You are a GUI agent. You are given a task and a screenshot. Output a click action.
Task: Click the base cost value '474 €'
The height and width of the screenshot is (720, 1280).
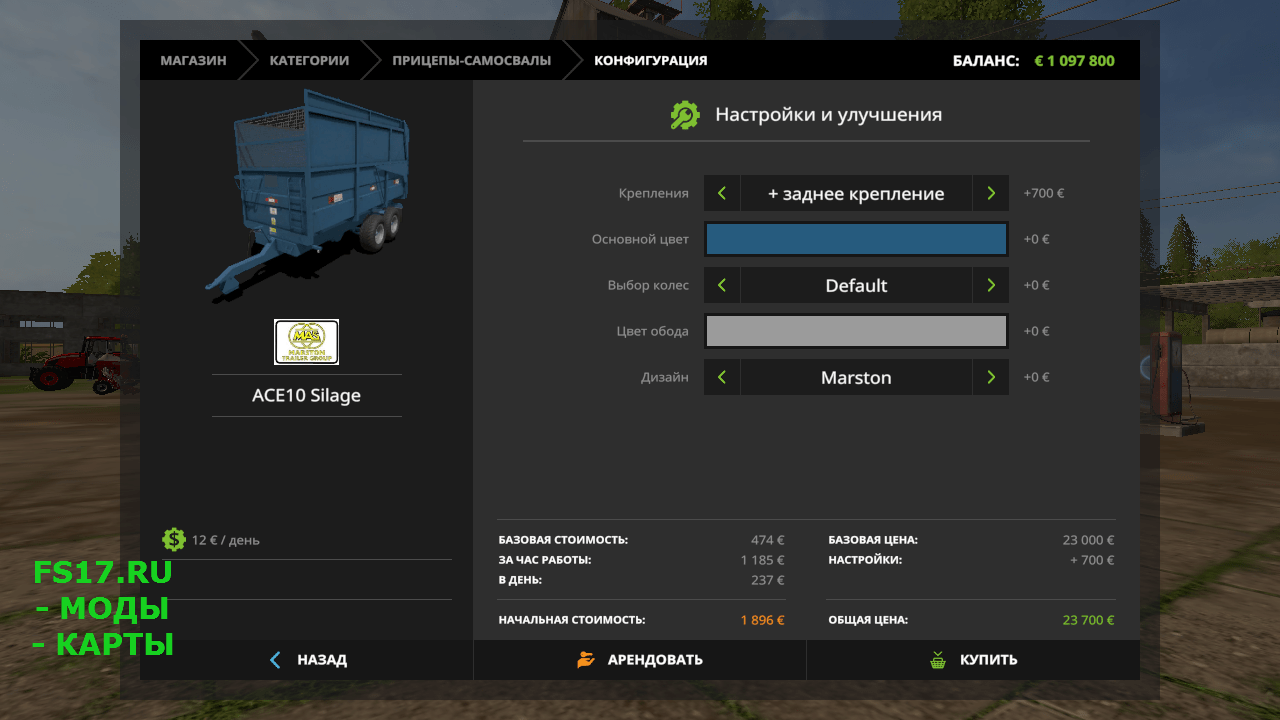(x=768, y=540)
